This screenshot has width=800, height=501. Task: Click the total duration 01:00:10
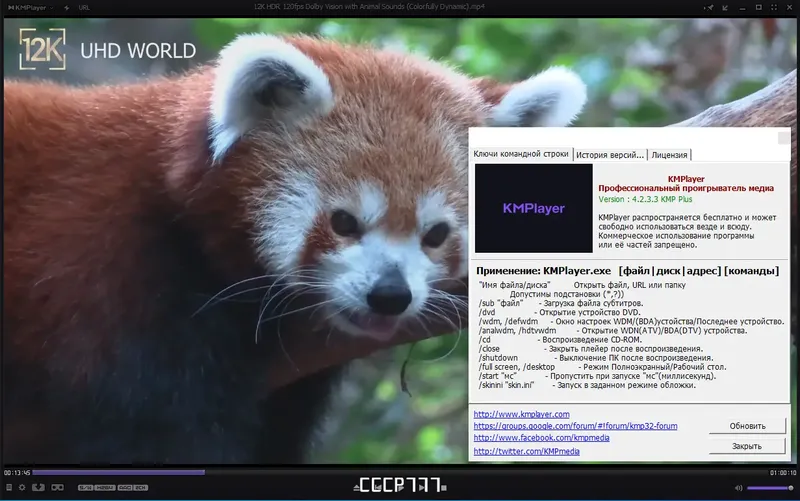[x=783, y=473]
